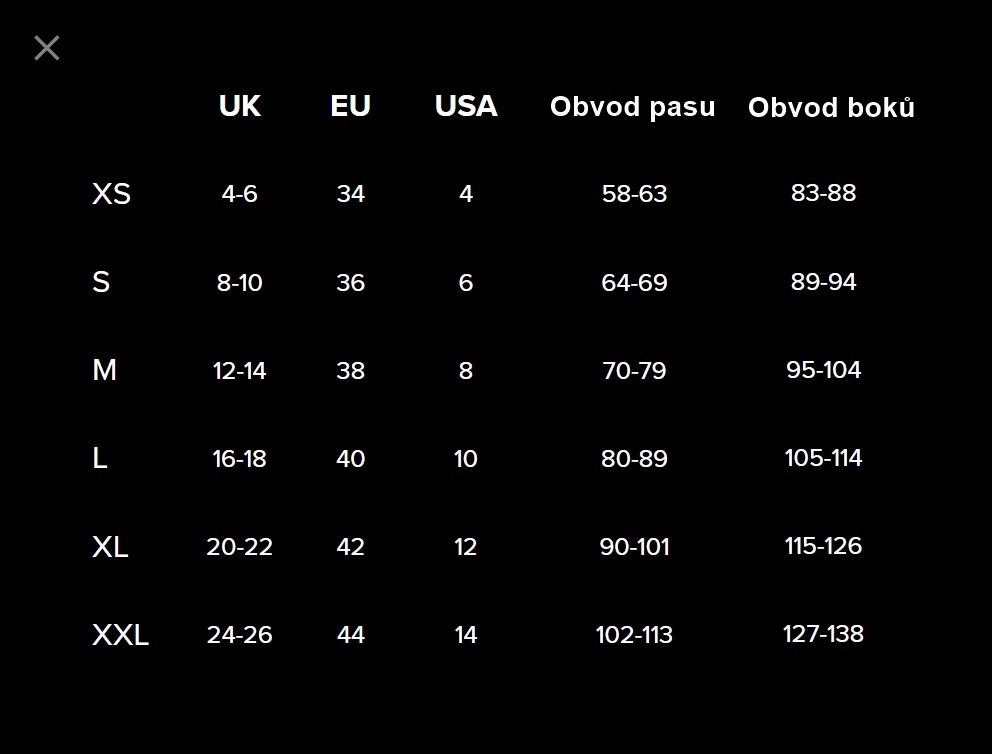992x754 pixels.
Task: Click the Obvod pasu header
Action: 633,107
